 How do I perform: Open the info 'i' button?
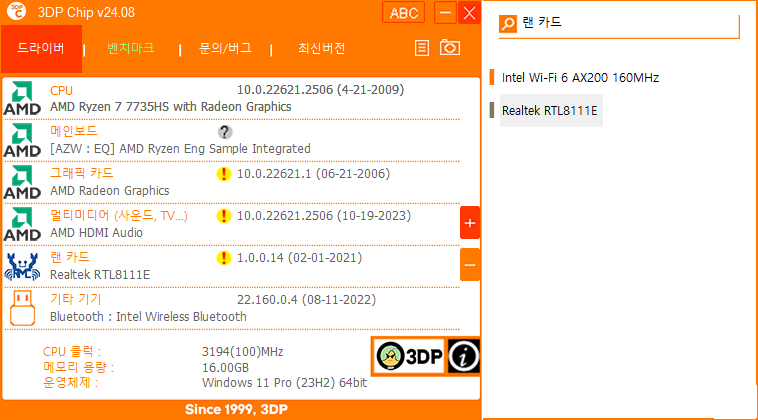click(x=463, y=357)
